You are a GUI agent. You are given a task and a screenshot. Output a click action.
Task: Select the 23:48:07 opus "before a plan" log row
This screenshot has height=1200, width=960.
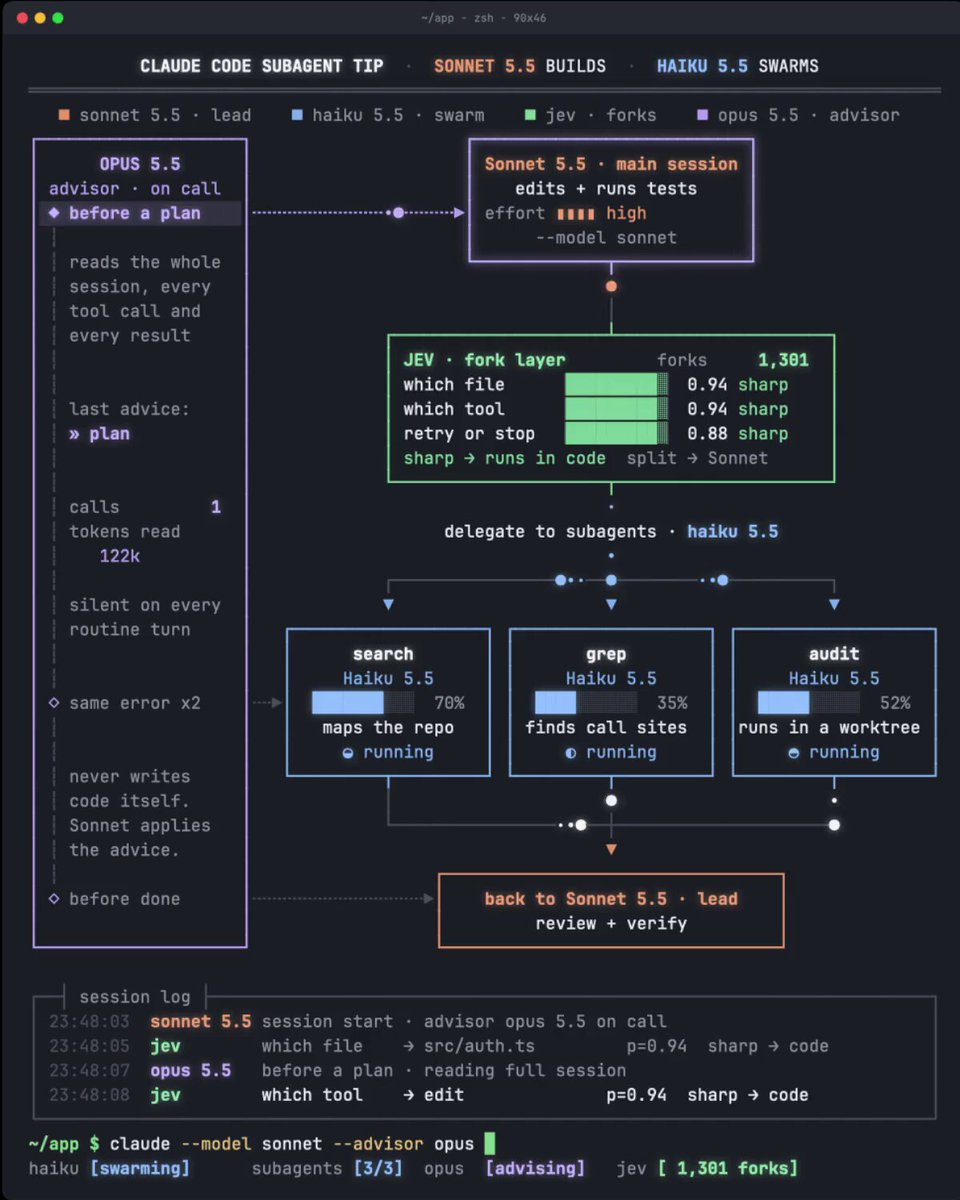[338, 1071]
